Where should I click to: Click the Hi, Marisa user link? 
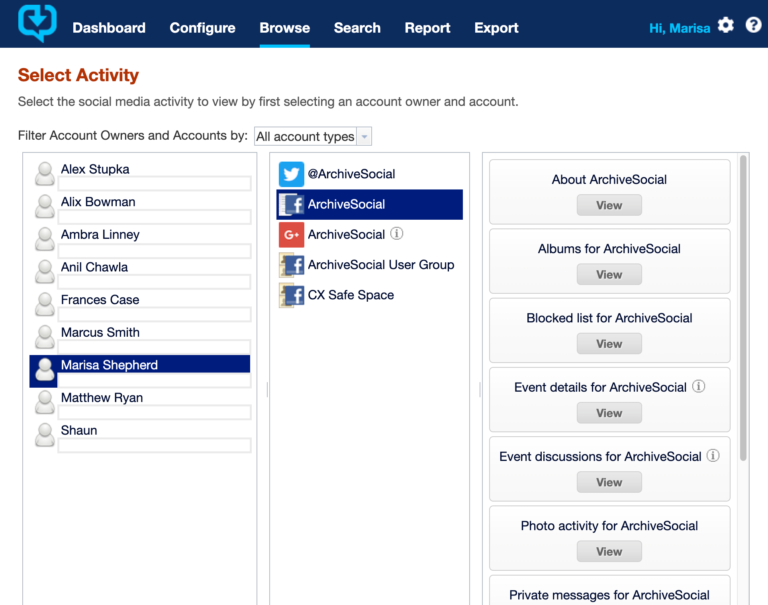tap(679, 28)
